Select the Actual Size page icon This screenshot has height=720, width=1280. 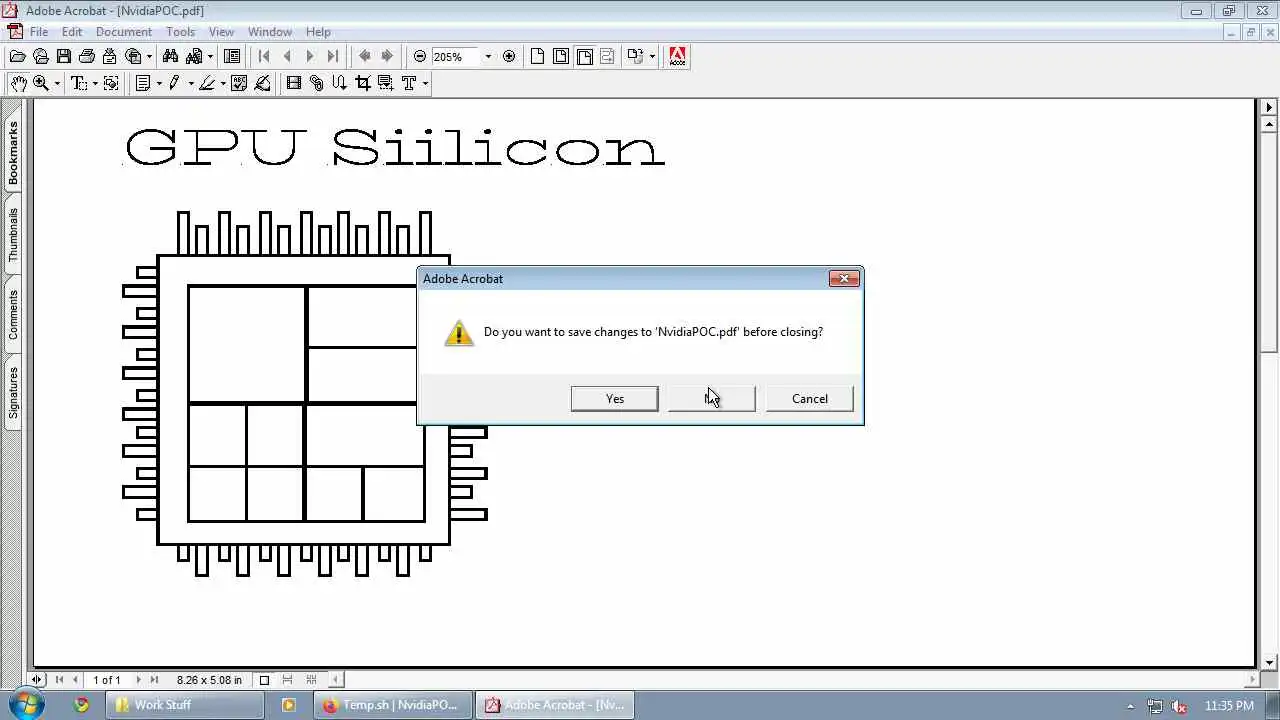538,57
